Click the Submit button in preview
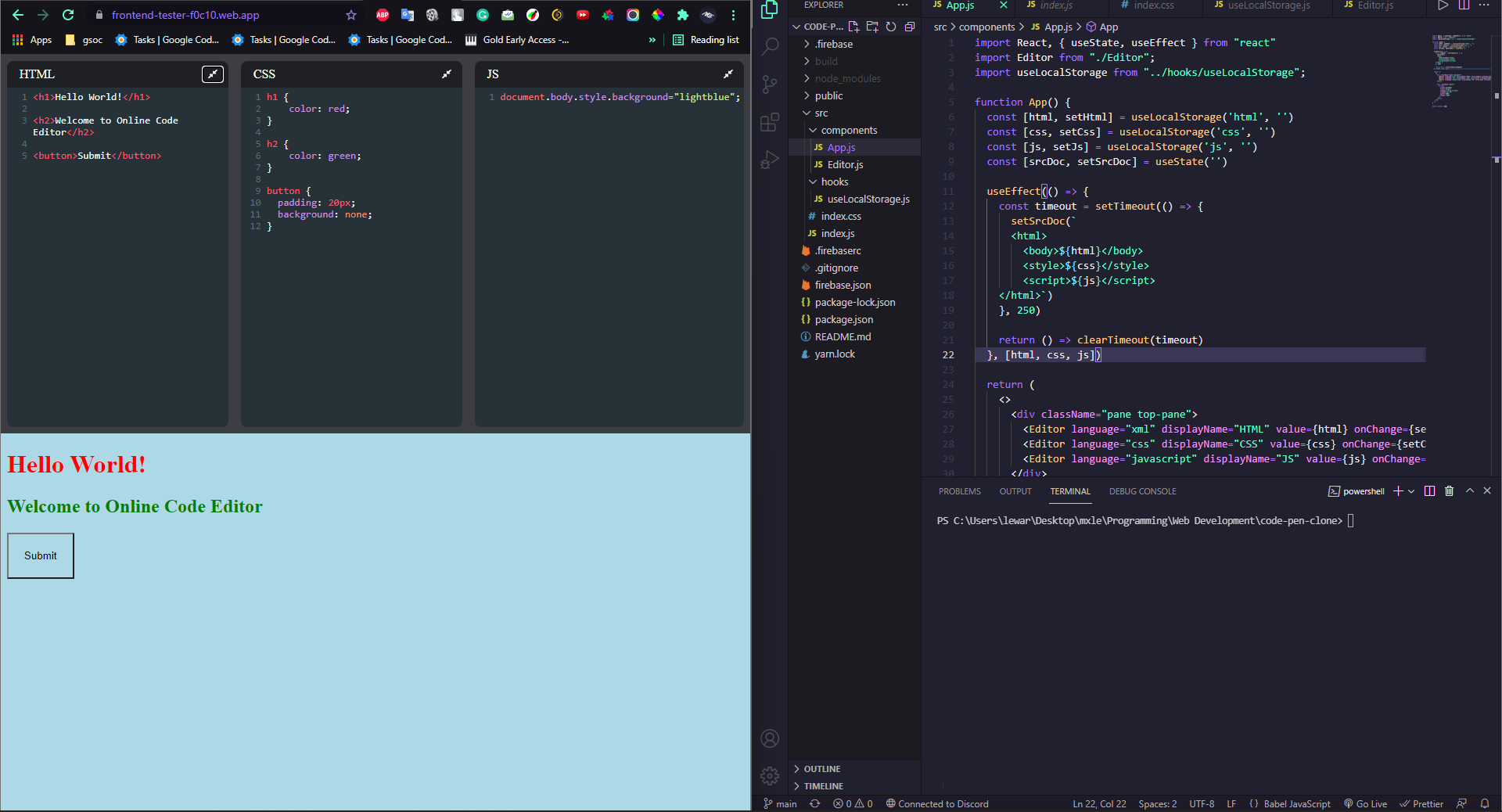This screenshot has height=812, width=1502. point(41,555)
